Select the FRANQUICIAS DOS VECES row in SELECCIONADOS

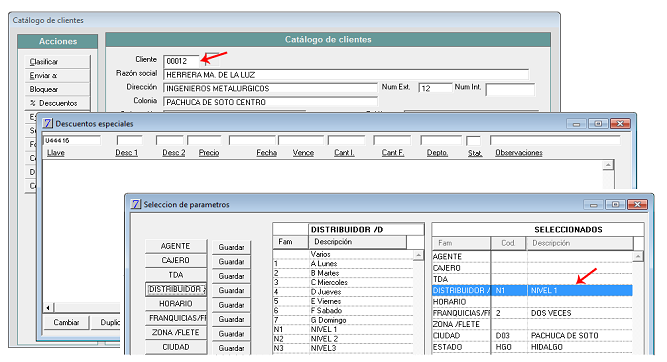(532, 313)
